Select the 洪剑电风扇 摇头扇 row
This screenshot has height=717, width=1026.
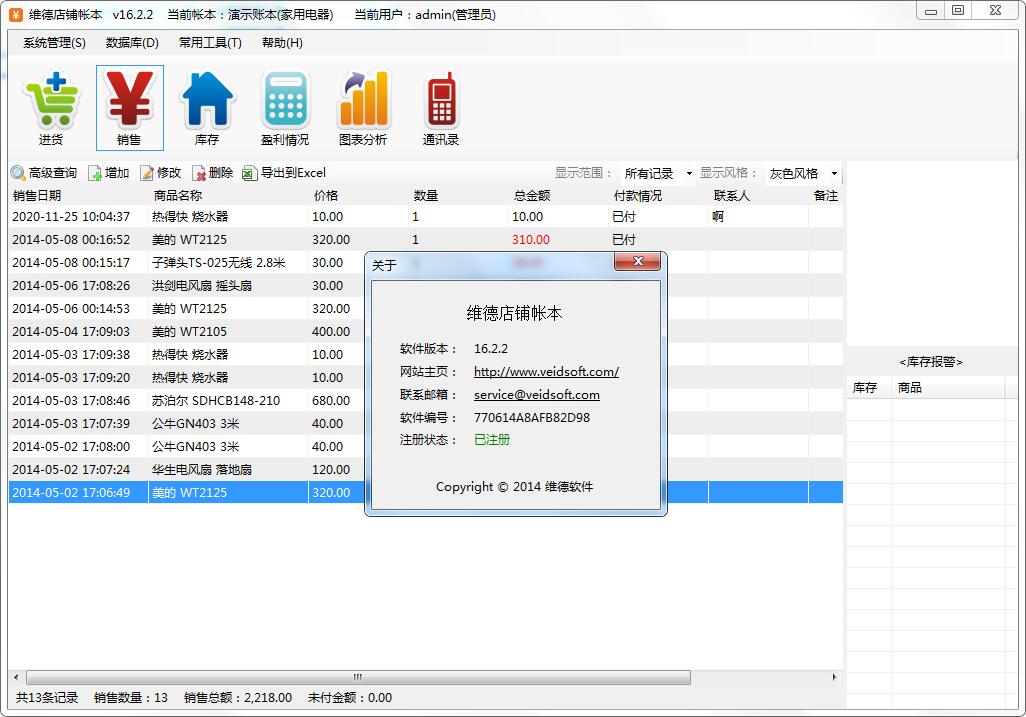click(x=186, y=285)
